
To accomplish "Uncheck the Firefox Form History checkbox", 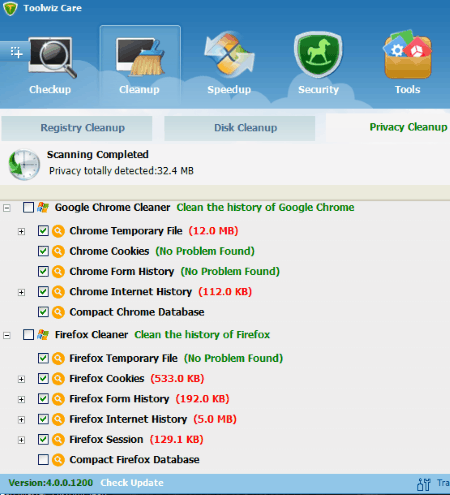I will pos(43,399).
